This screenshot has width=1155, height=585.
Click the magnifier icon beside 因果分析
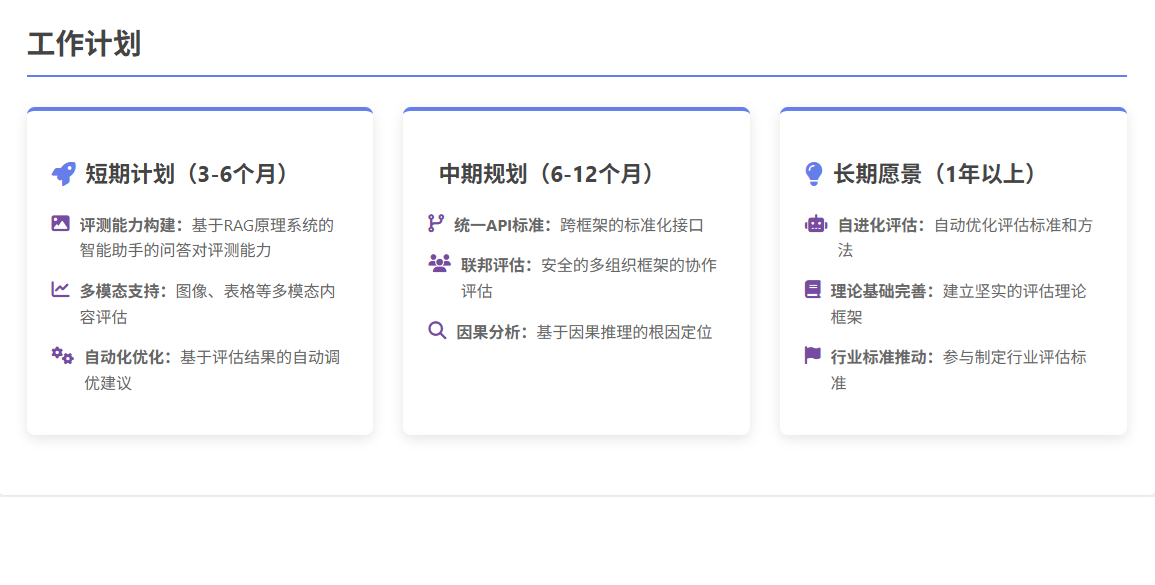pyautogui.click(x=437, y=330)
